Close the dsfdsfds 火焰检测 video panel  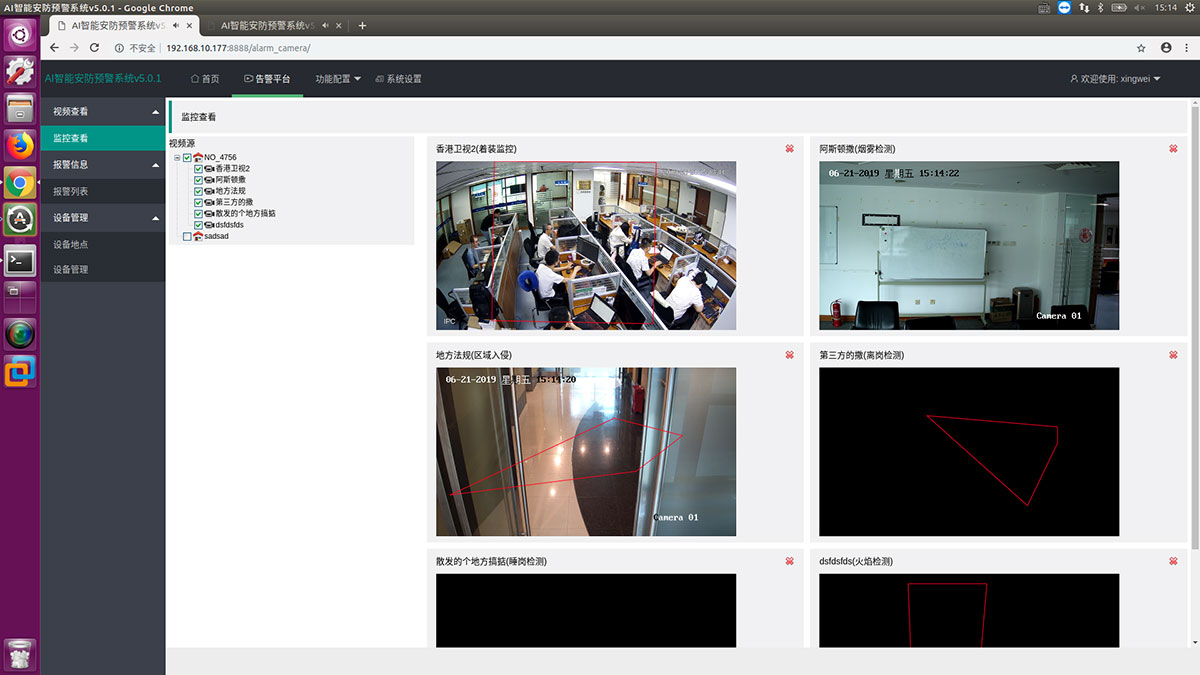coord(1173,561)
